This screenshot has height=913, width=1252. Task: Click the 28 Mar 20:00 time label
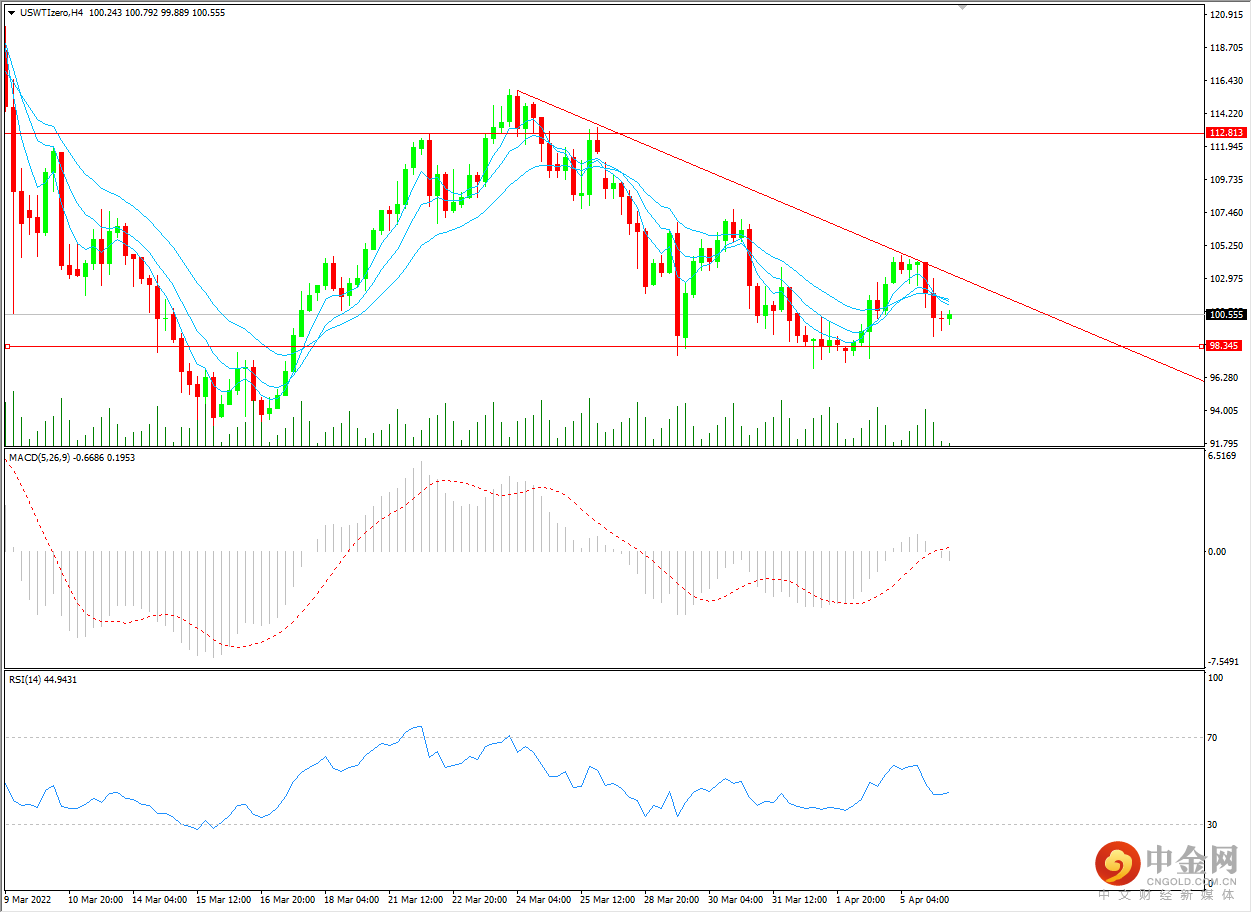click(x=670, y=900)
